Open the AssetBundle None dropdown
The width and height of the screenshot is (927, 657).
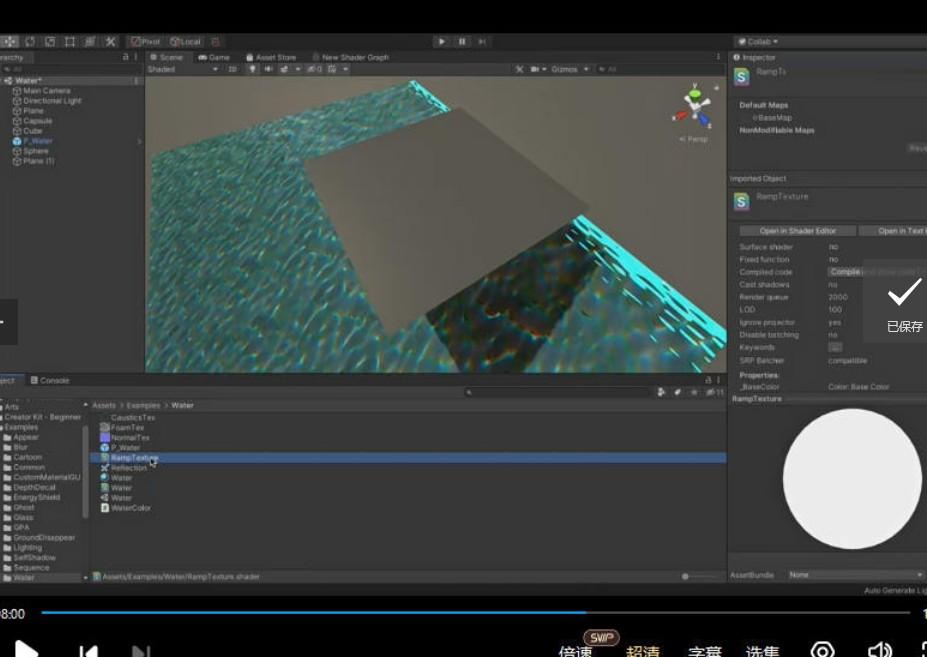(x=855, y=575)
